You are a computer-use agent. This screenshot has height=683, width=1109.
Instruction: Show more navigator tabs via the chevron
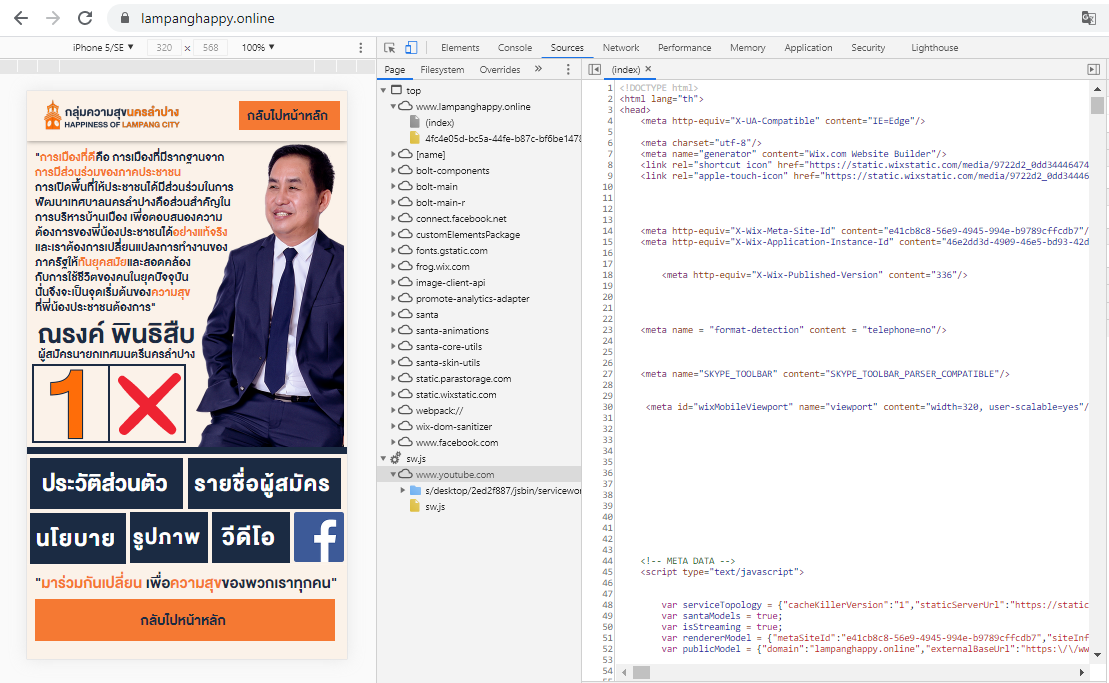pyautogui.click(x=538, y=70)
